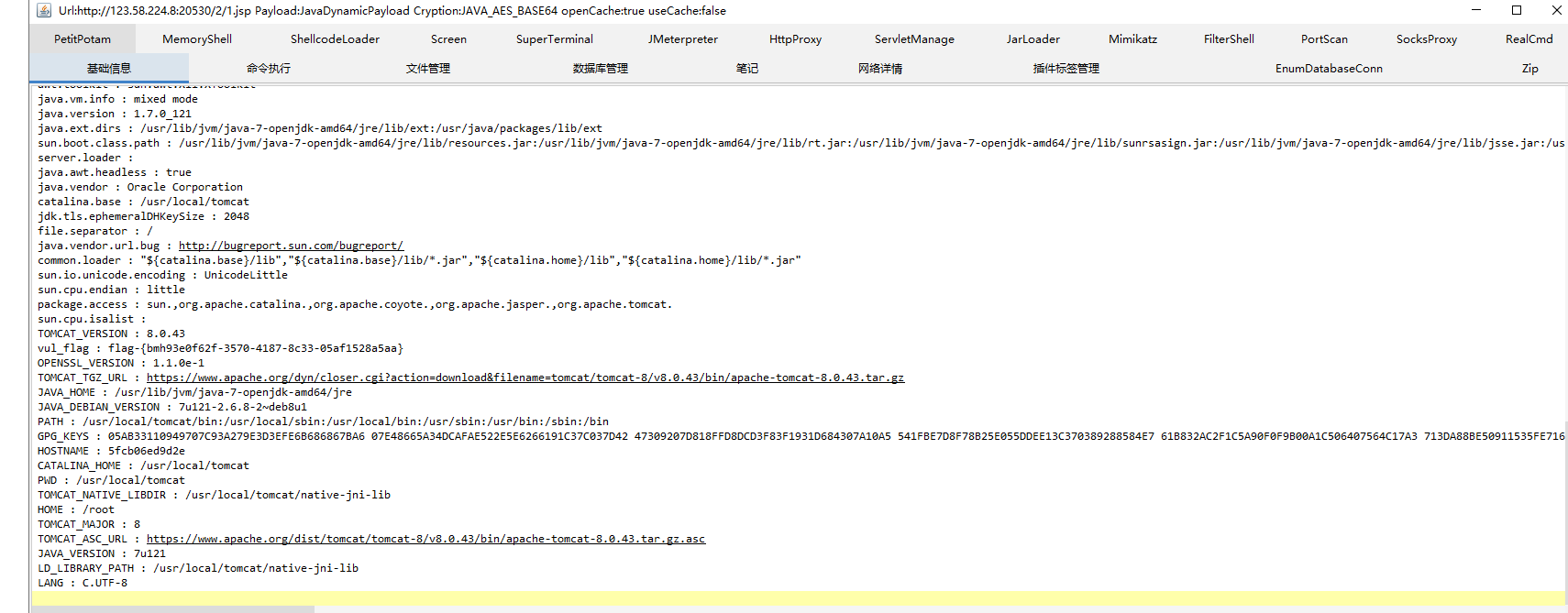Open the SuperTerminal tab
Screen dimensions: 1568x613
click(x=555, y=39)
